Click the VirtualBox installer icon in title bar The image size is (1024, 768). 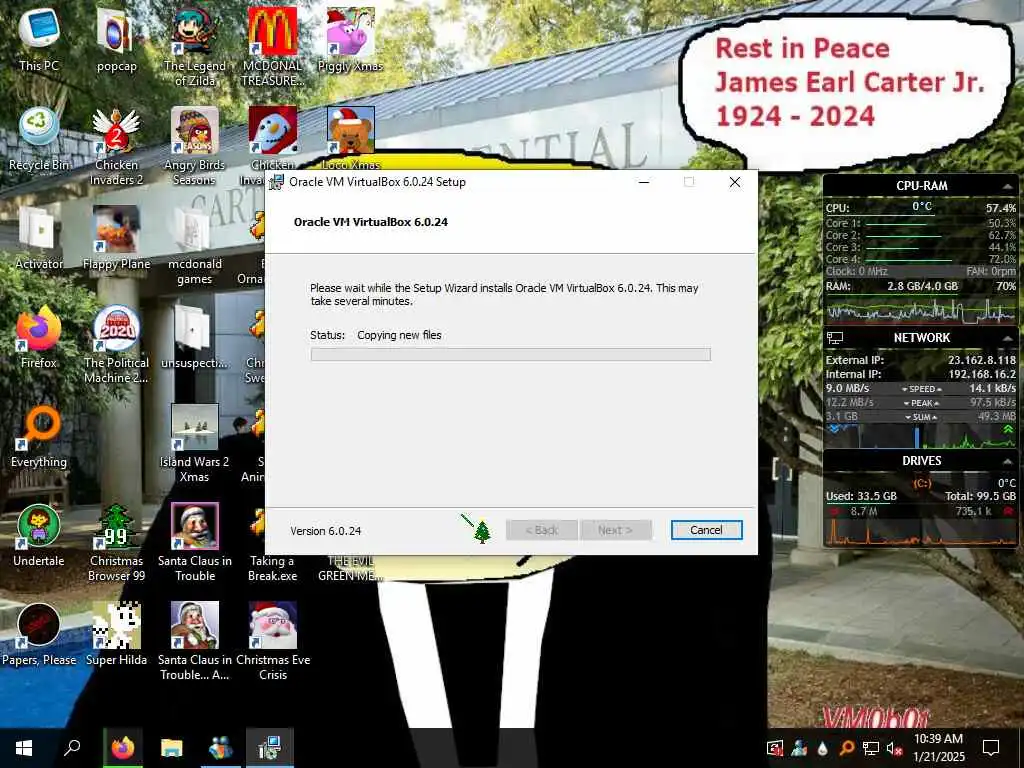coord(277,182)
